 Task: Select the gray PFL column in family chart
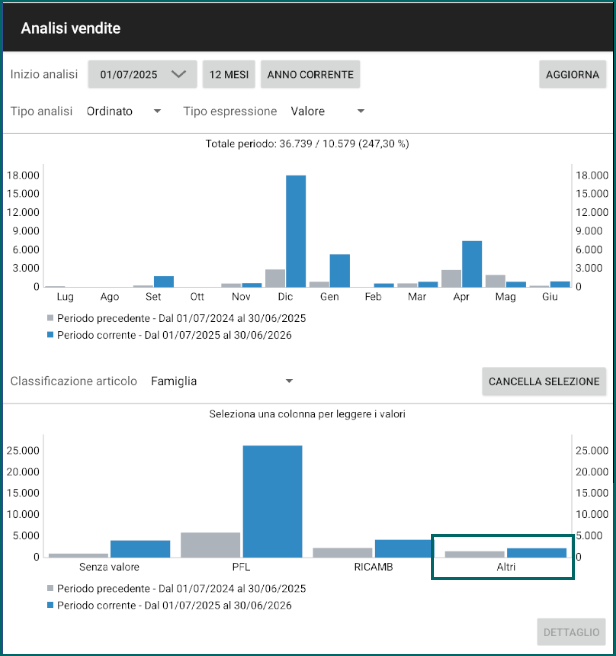pyautogui.click(x=210, y=545)
